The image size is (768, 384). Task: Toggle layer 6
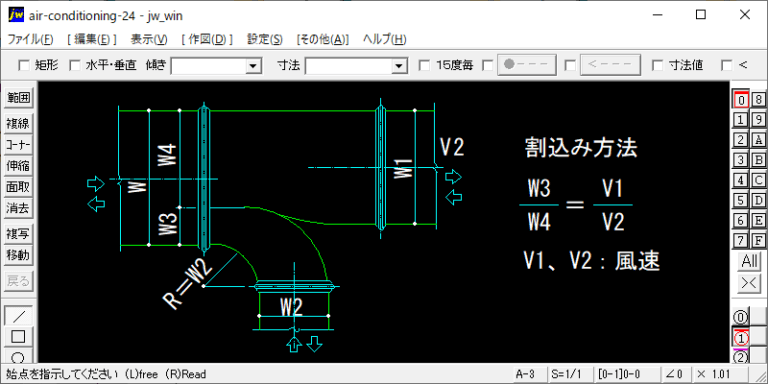tap(741, 220)
